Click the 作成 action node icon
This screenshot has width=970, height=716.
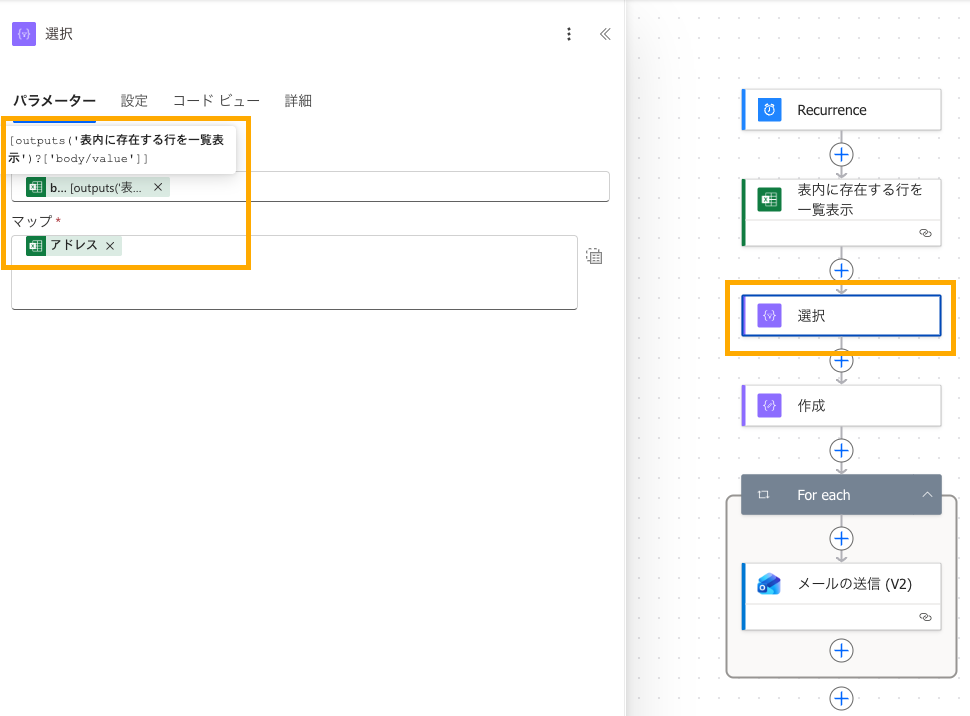(769, 406)
